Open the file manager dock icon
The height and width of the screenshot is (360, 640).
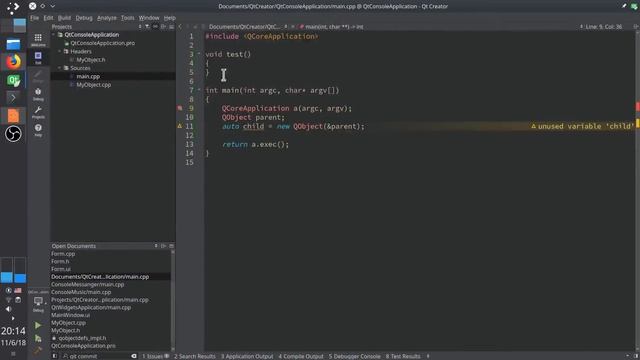(13, 44)
